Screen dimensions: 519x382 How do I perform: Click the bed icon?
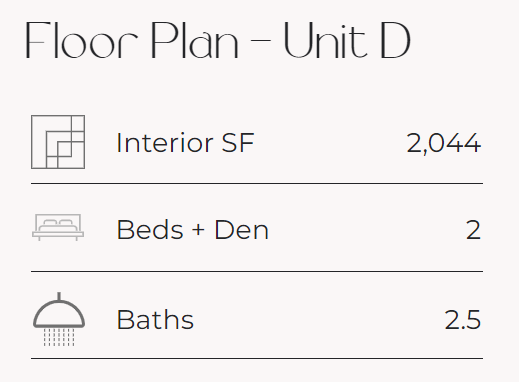tap(58, 227)
